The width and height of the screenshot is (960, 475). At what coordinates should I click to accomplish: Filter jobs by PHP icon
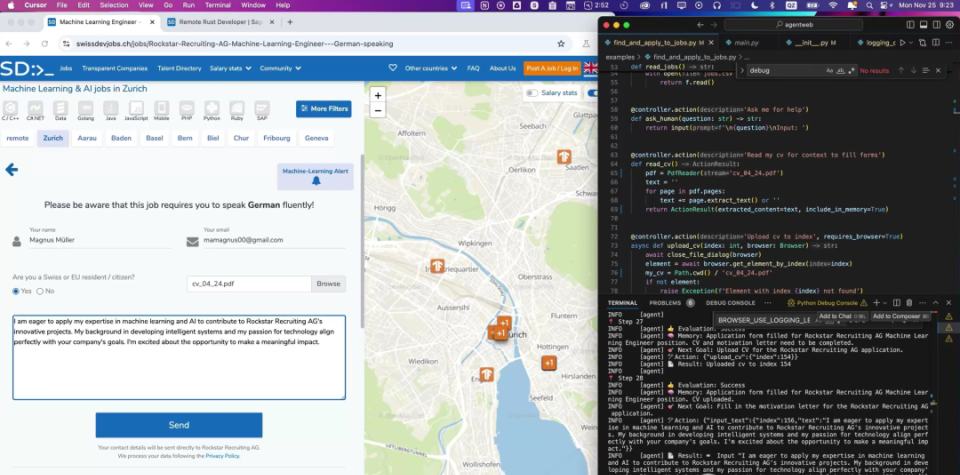tap(187, 110)
